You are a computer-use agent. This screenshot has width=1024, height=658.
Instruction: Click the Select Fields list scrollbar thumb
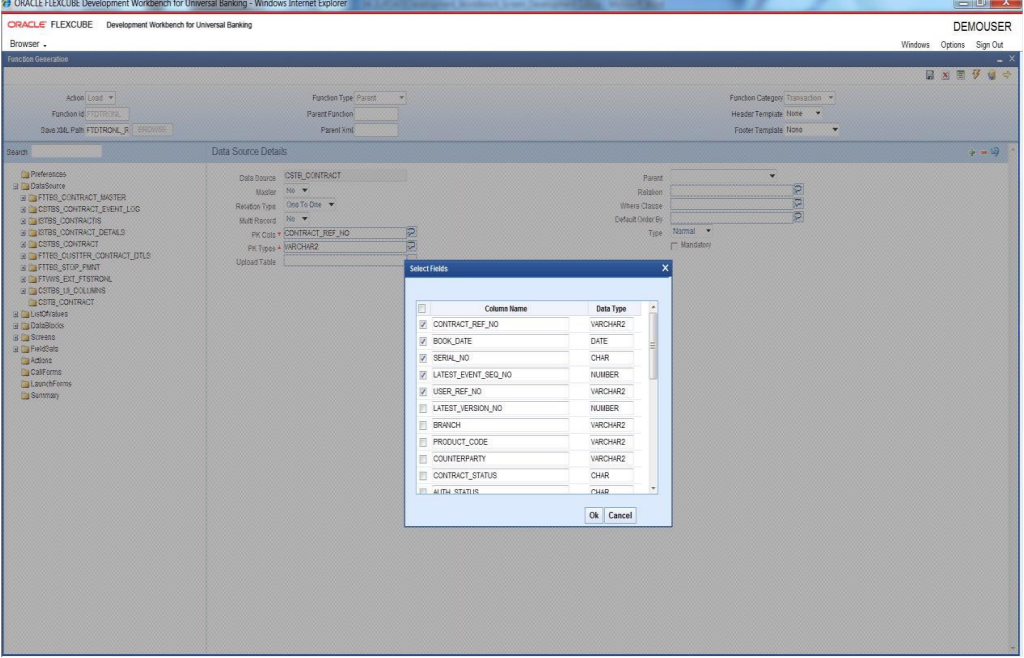tap(652, 346)
